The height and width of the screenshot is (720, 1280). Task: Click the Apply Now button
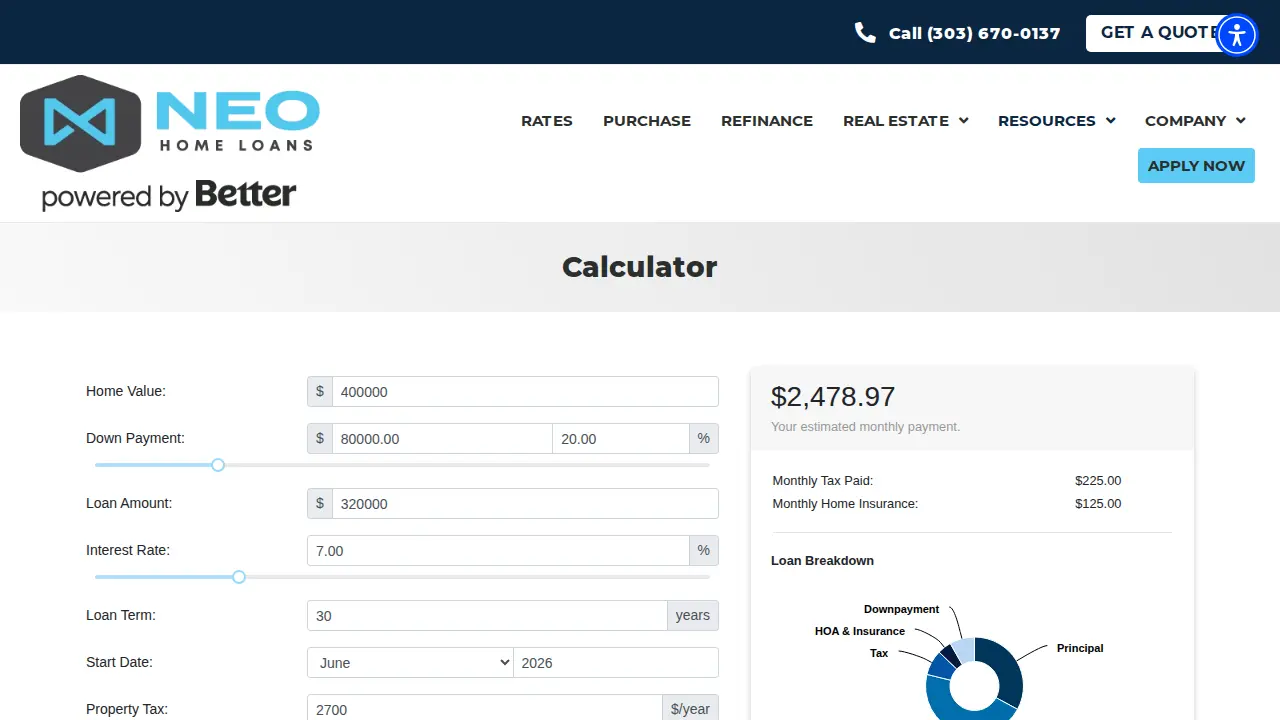(x=1196, y=166)
